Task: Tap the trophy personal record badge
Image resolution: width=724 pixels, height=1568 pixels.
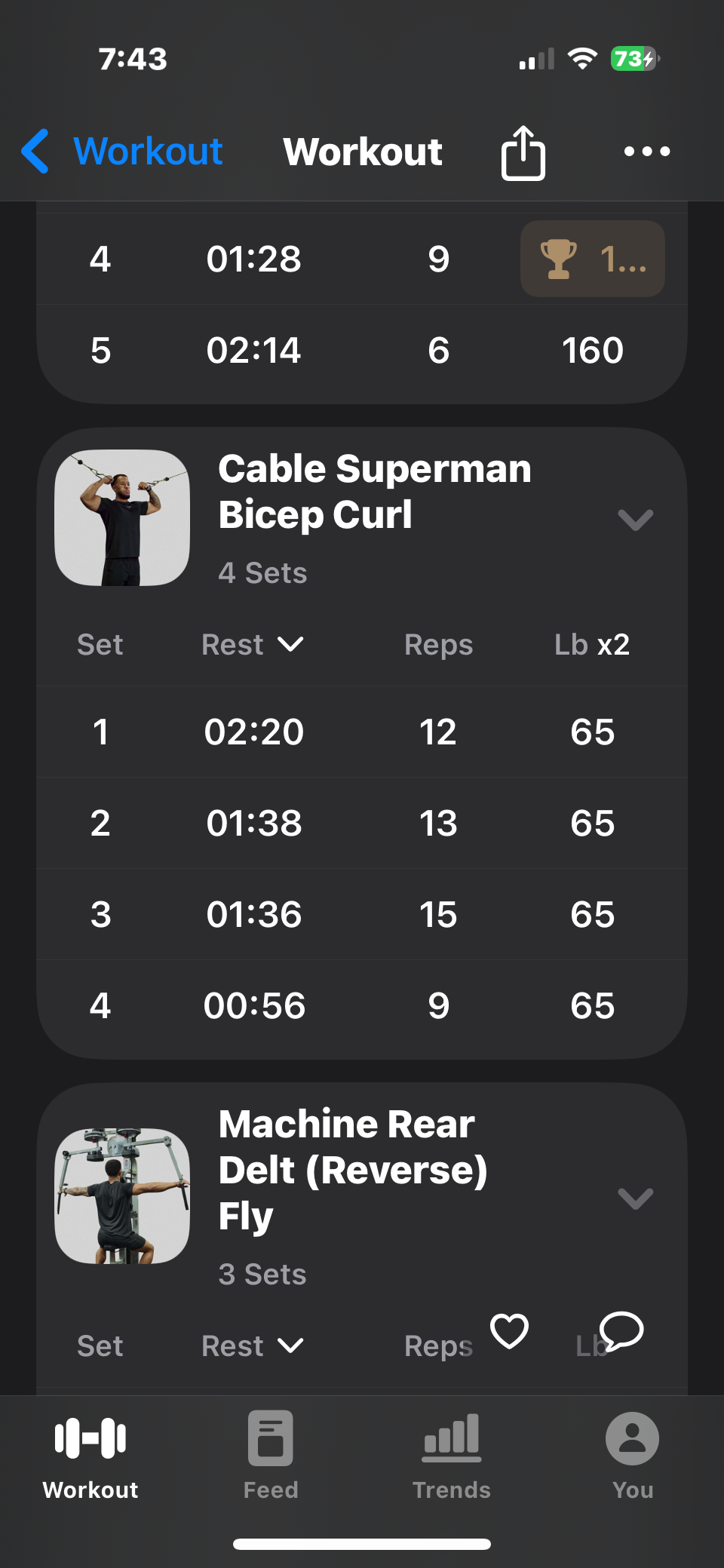Action: pos(592,259)
